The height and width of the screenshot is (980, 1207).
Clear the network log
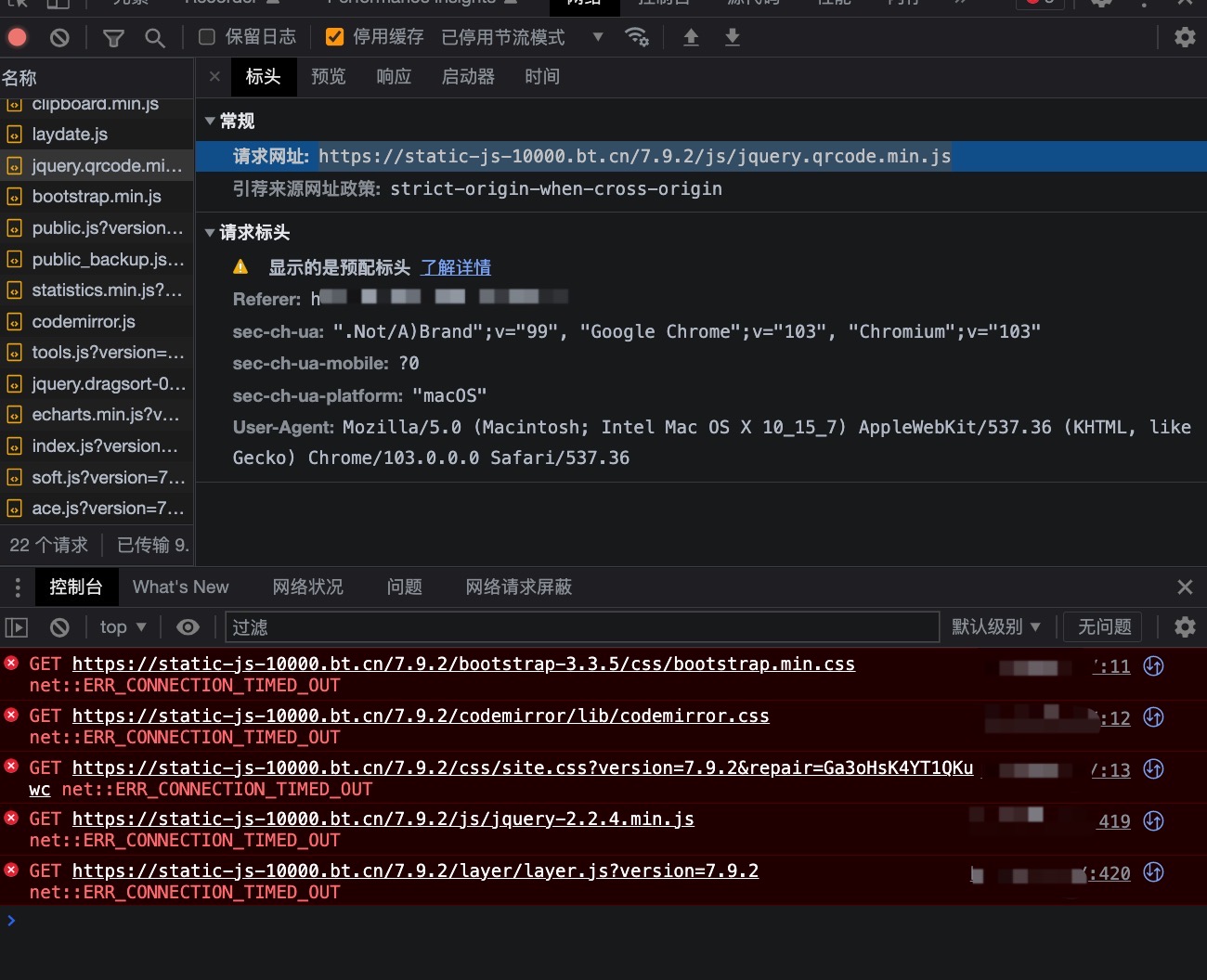[x=59, y=37]
